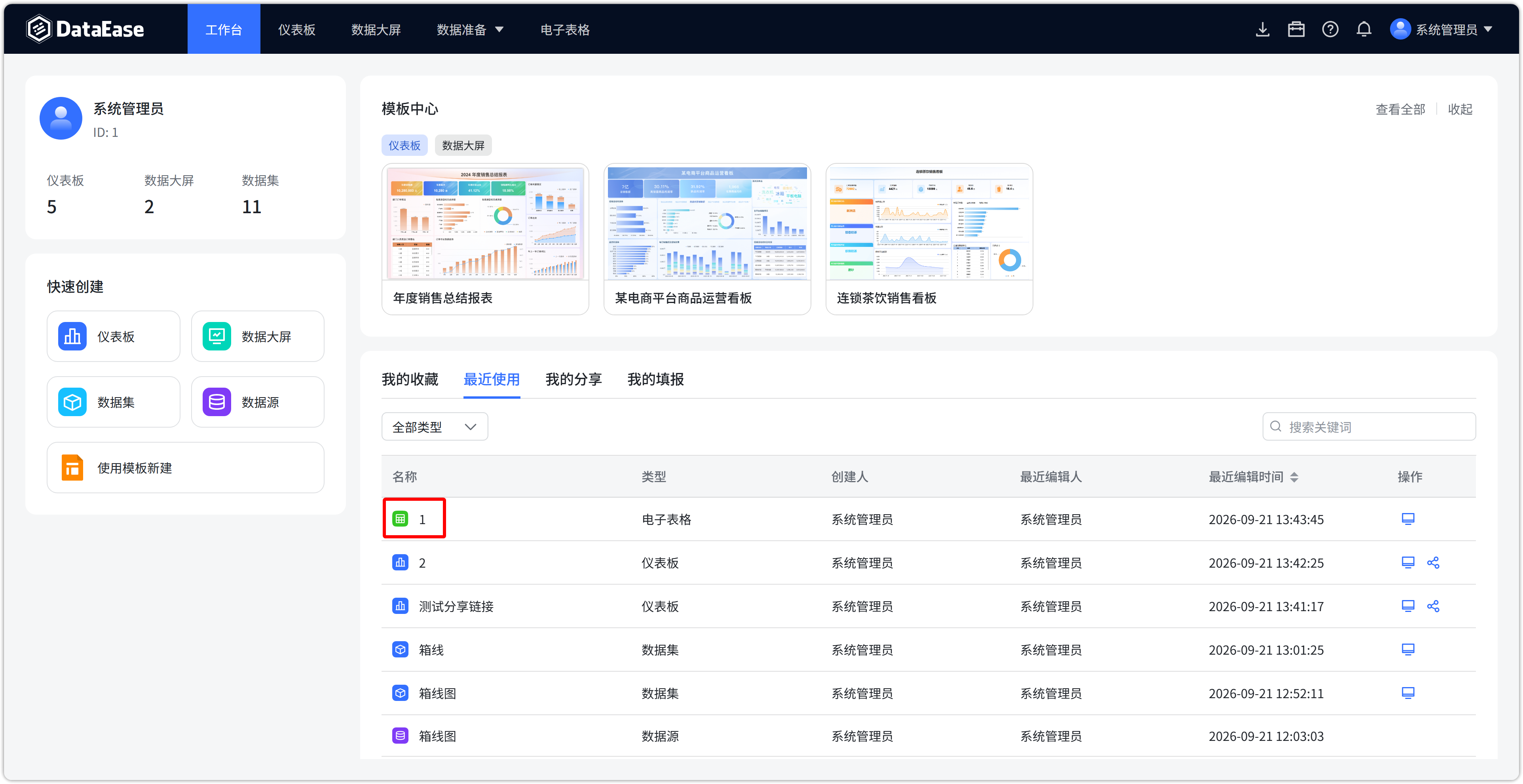Open the download center icon

click(x=1262, y=29)
